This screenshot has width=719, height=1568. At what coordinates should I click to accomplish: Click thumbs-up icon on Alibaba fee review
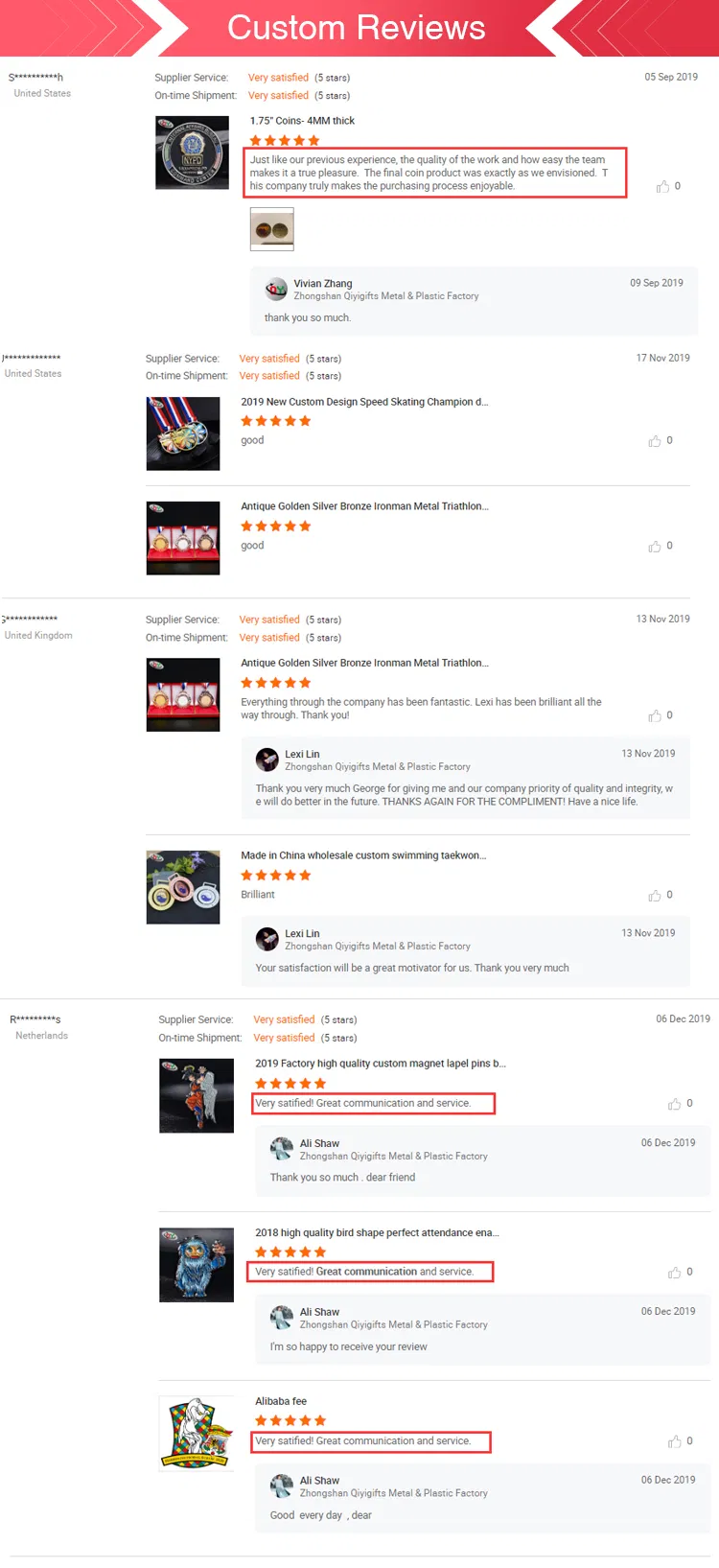pos(675,1441)
